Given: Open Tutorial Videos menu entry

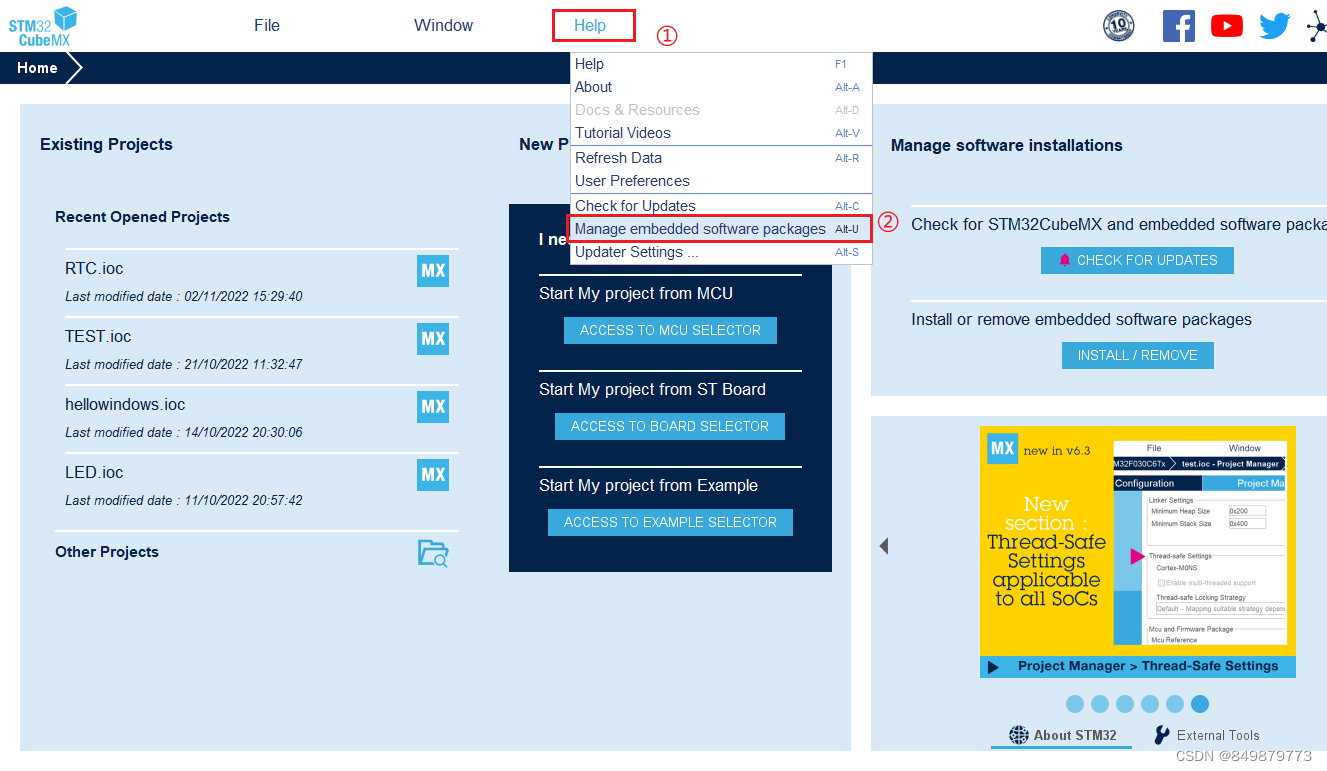Looking at the screenshot, I should (x=721, y=133).
